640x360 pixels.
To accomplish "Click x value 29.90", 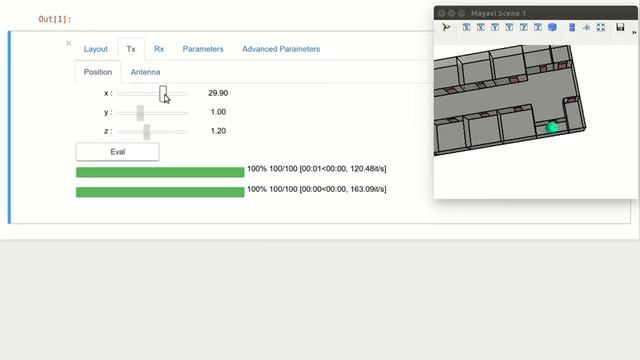I will [x=218, y=93].
